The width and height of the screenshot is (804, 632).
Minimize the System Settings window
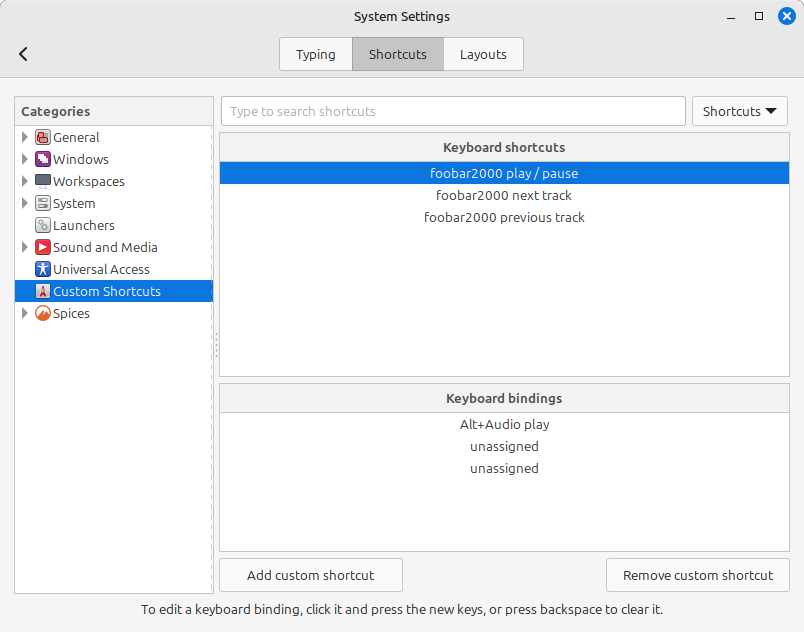click(x=731, y=16)
